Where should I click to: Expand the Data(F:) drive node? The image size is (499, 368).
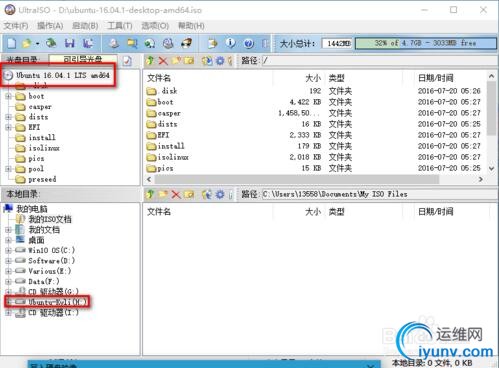point(9,282)
